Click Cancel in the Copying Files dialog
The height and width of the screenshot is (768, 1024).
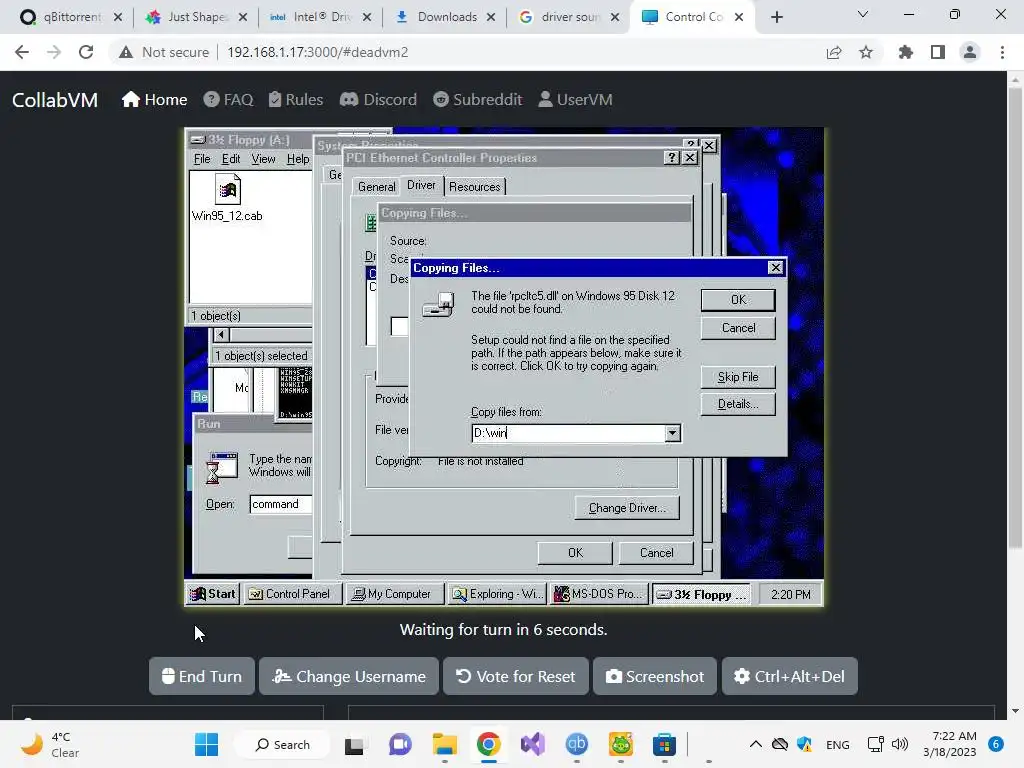738,328
